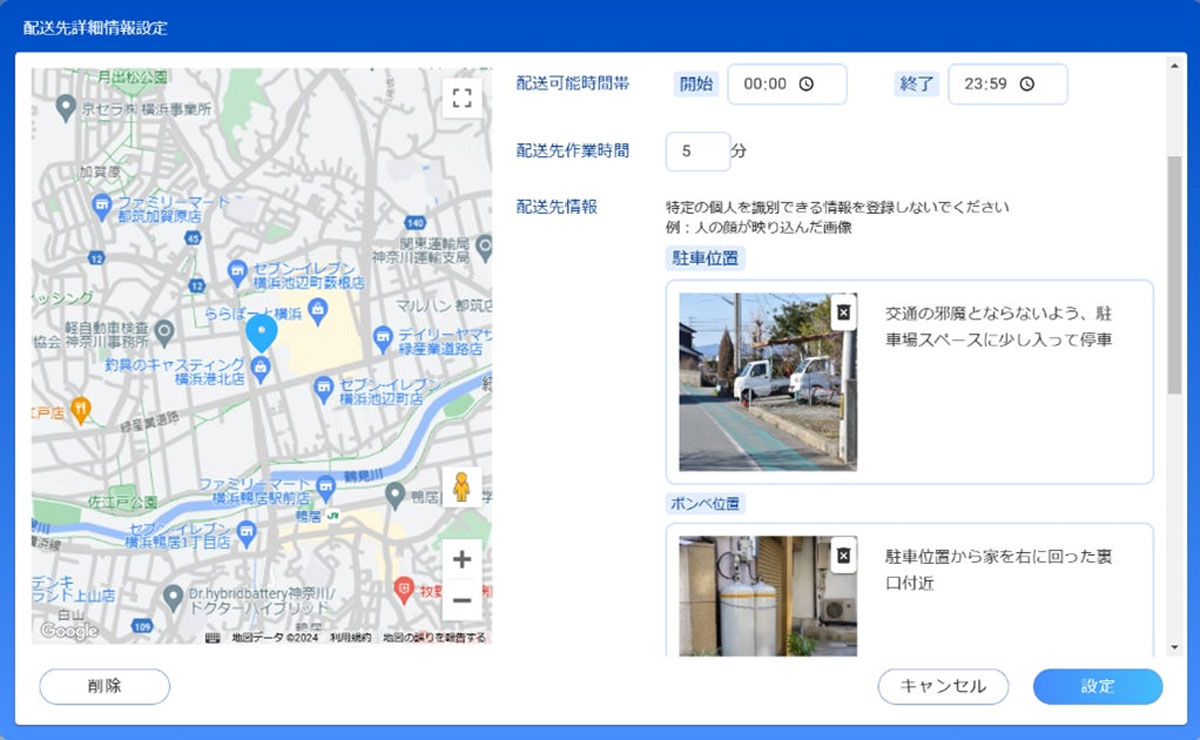
Task: Open clock picker for 終了 time
Action: (1026, 84)
